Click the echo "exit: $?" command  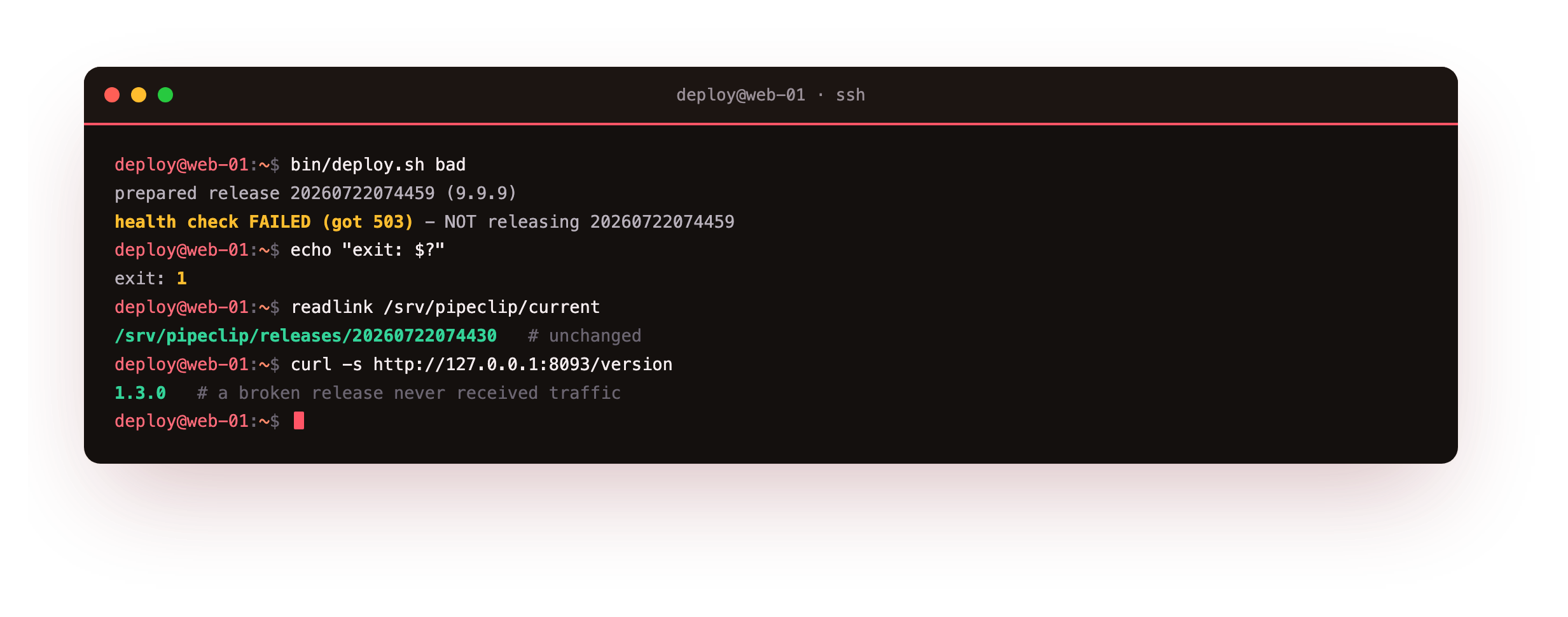click(x=368, y=250)
